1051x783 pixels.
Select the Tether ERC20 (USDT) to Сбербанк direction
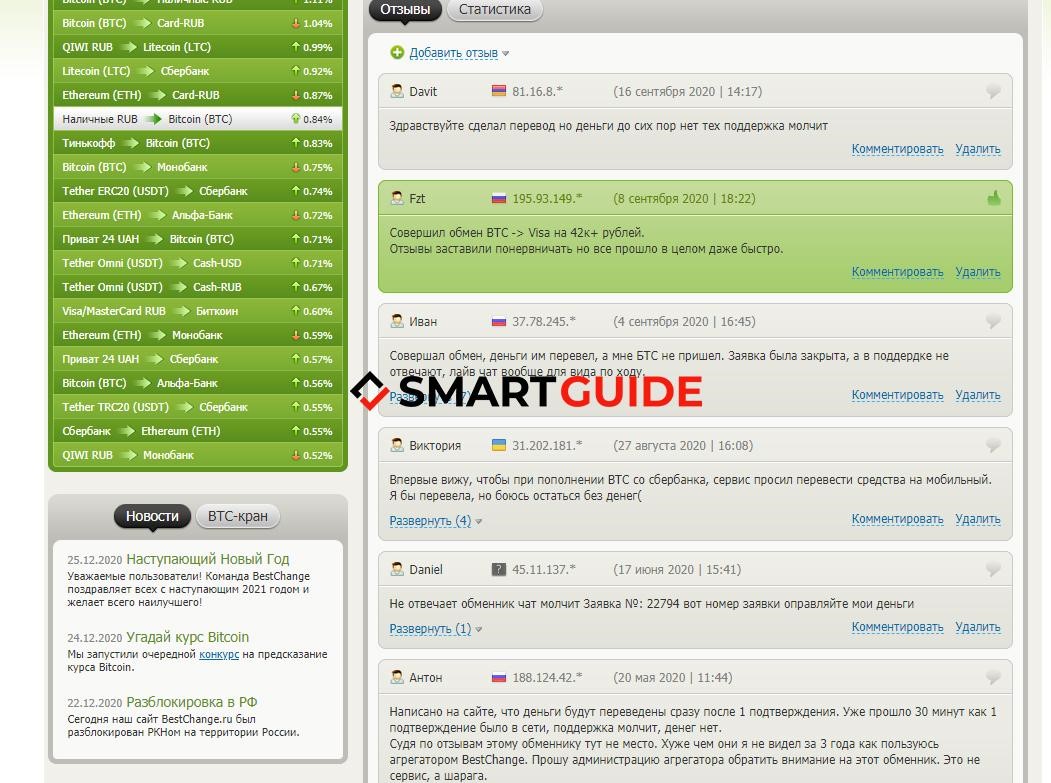(x=198, y=191)
